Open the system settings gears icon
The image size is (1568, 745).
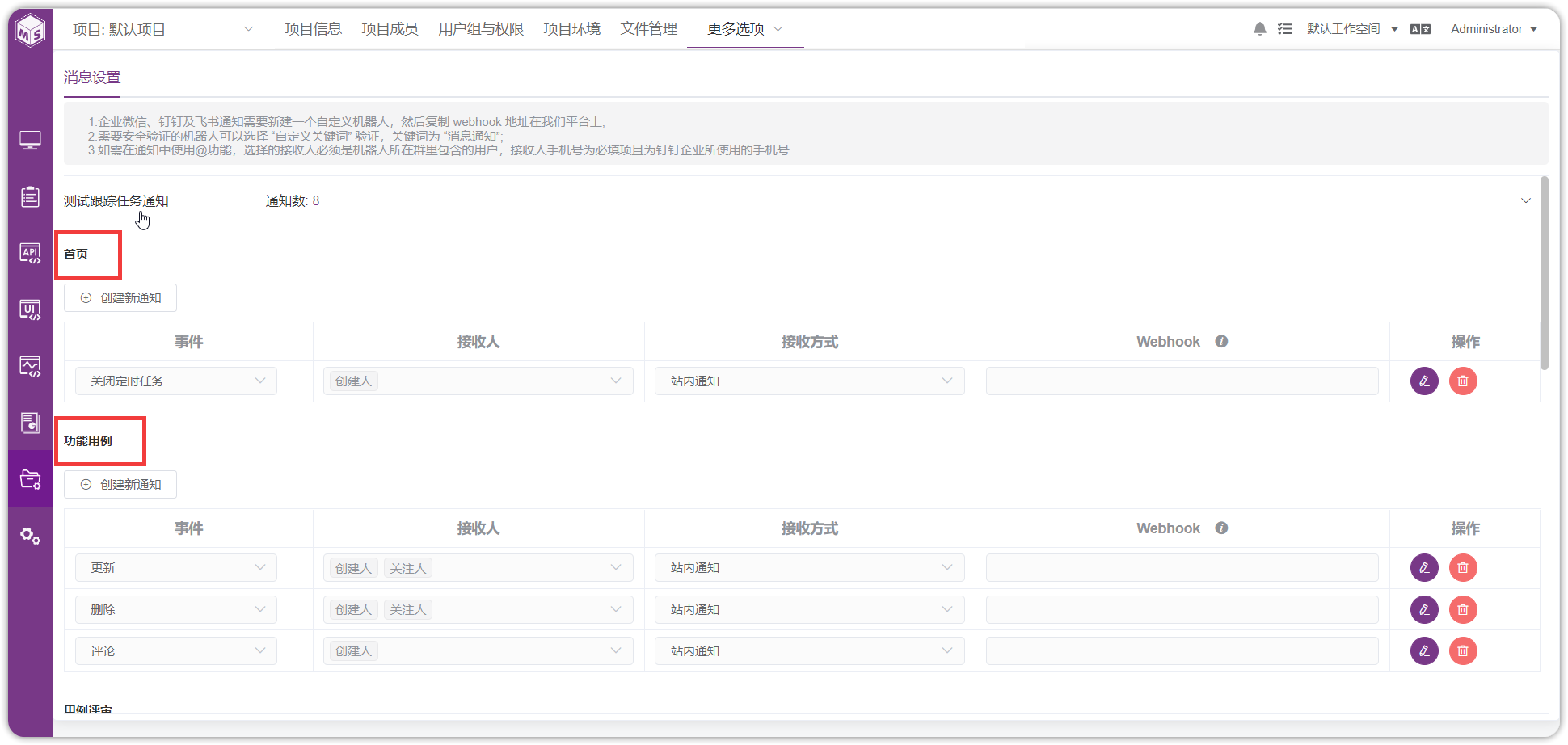coord(30,536)
